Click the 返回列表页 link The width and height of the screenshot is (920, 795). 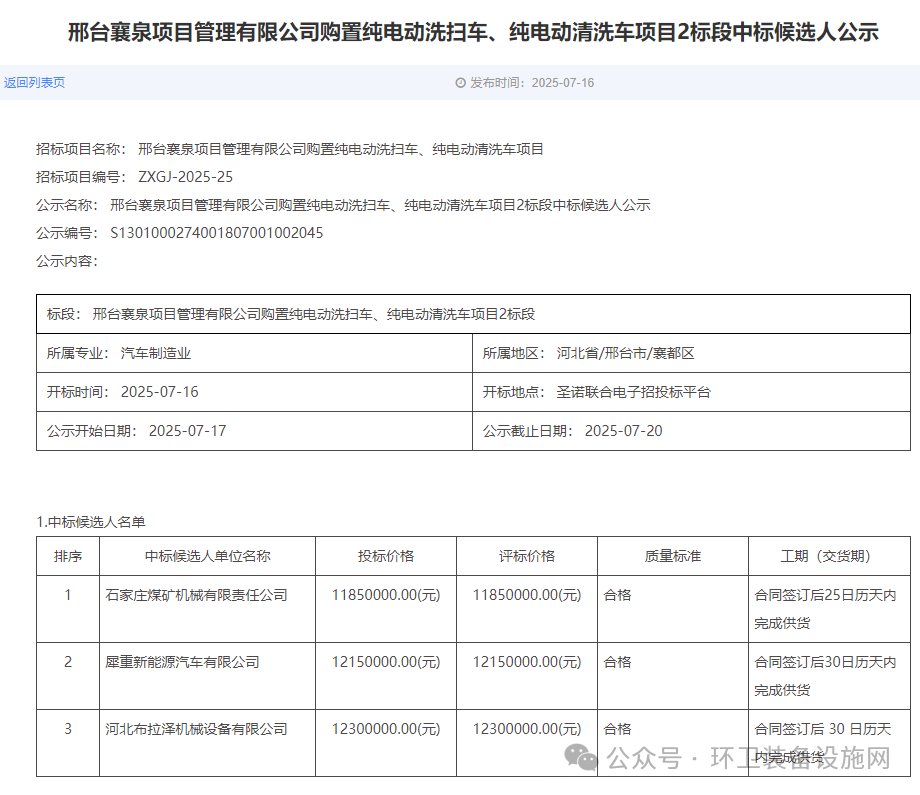(x=35, y=83)
